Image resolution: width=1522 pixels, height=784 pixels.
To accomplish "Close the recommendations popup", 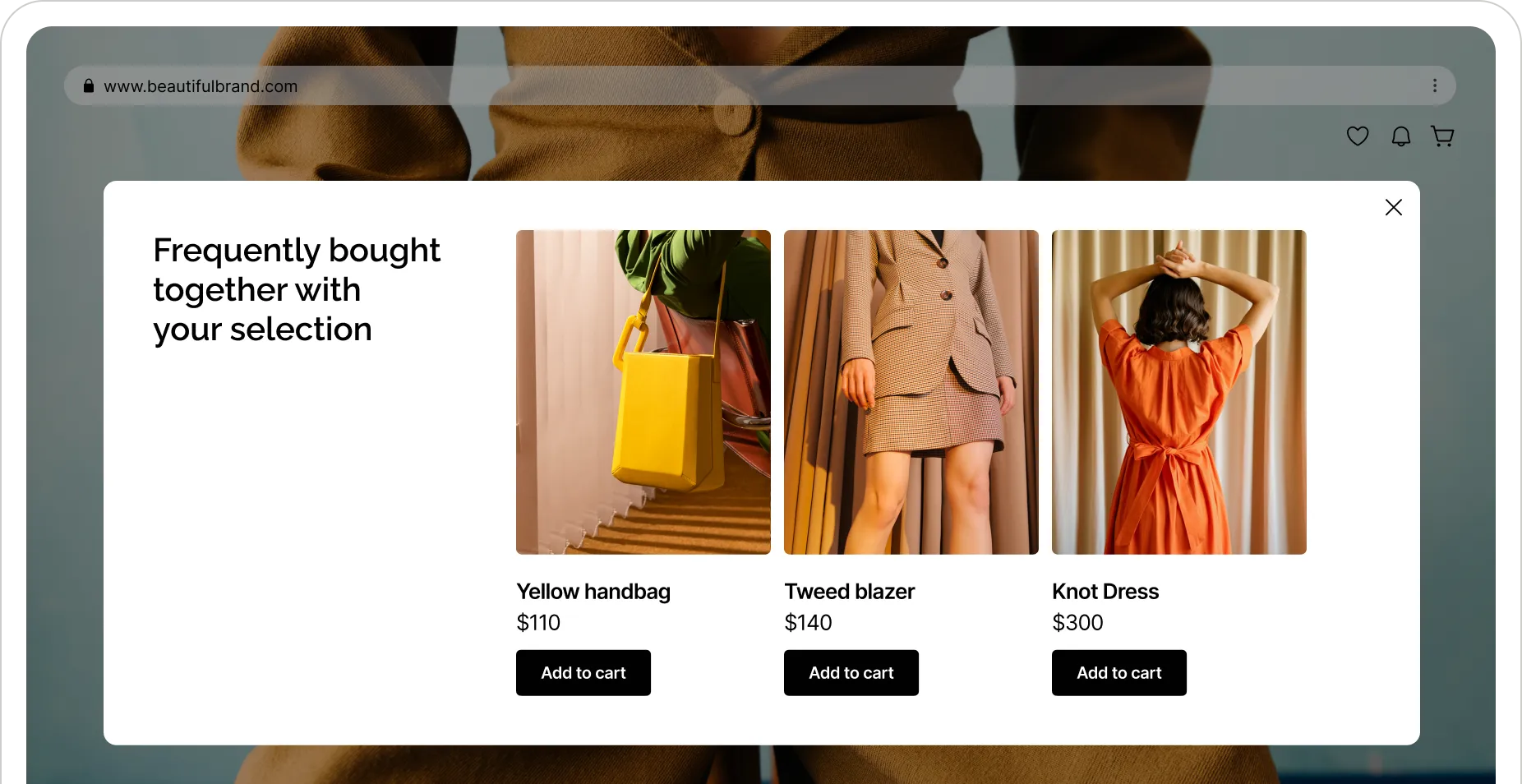I will [1394, 207].
